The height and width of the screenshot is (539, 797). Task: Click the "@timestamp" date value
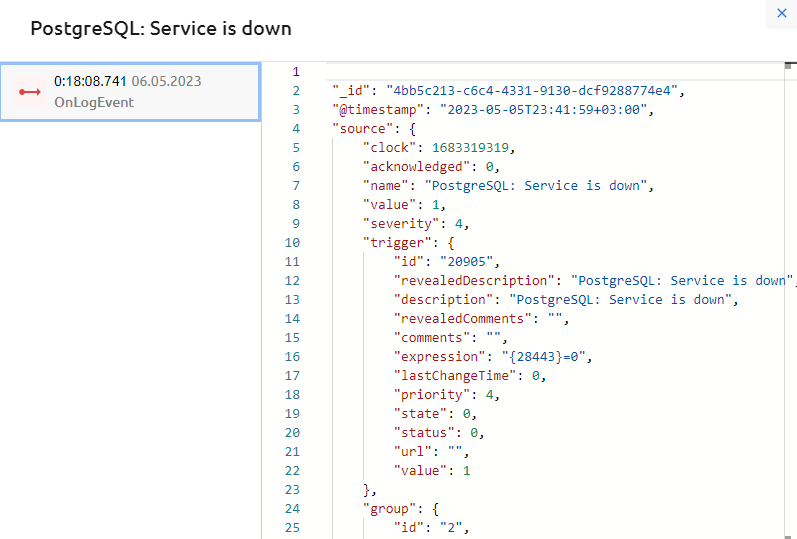[x=538, y=110]
